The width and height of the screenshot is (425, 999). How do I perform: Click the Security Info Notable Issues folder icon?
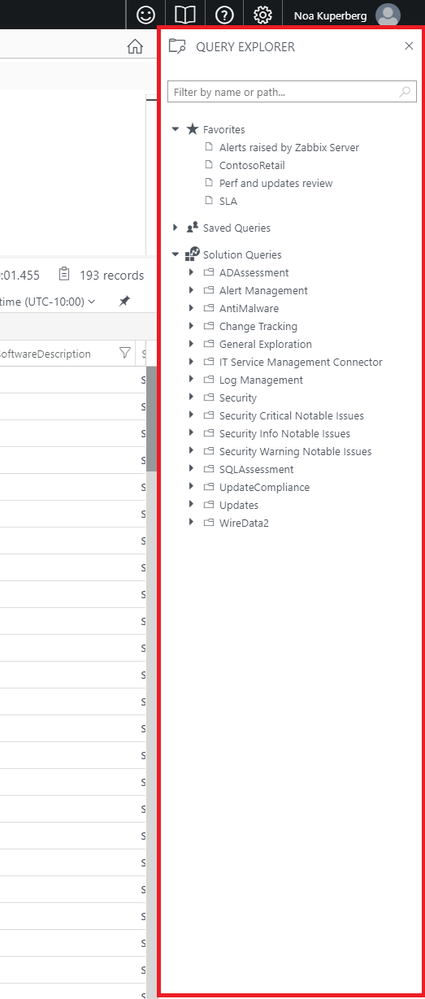[x=208, y=433]
